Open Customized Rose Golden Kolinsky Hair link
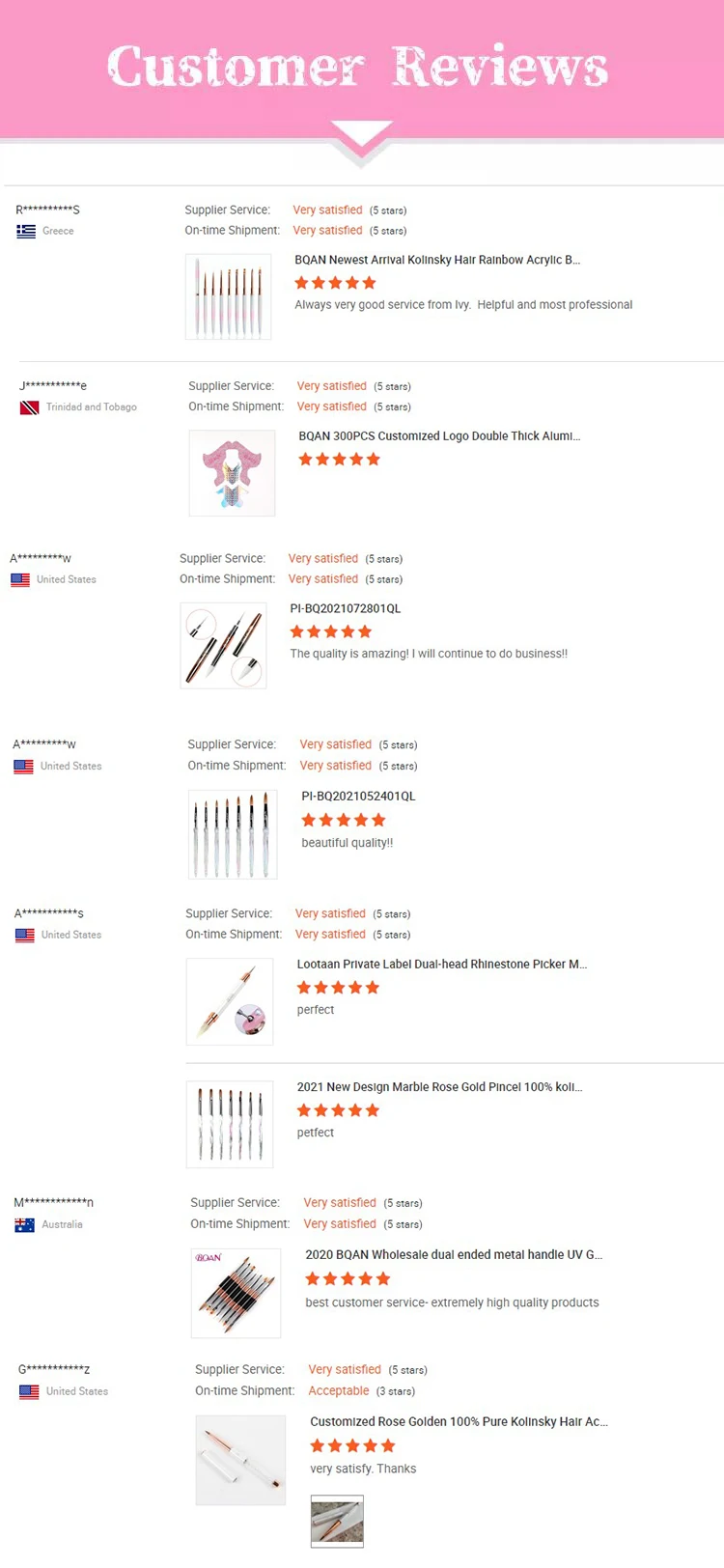Viewport: 724px width, 1568px height. 459,1422
